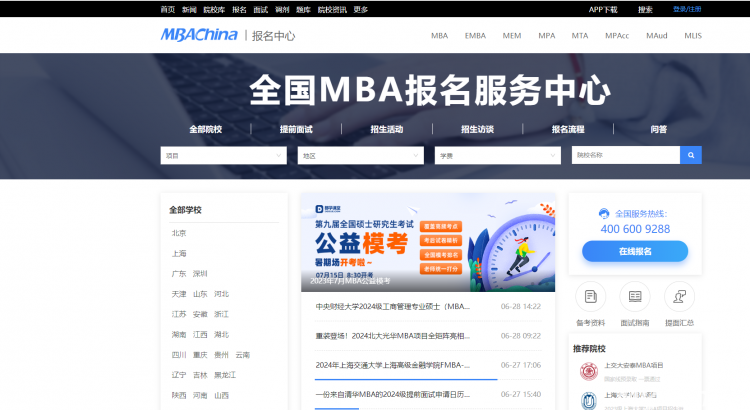Click the 报名中心 heading text
750x410 pixels.
click(x=274, y=36)
